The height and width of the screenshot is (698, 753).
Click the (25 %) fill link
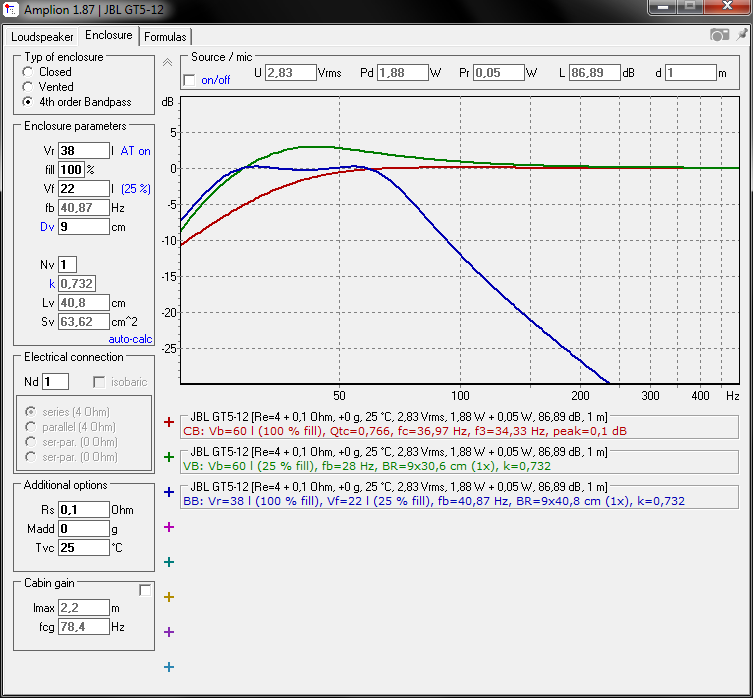point(136,189)
